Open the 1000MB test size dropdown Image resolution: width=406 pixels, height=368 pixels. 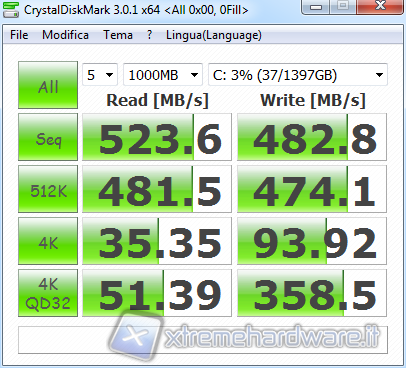163,75
